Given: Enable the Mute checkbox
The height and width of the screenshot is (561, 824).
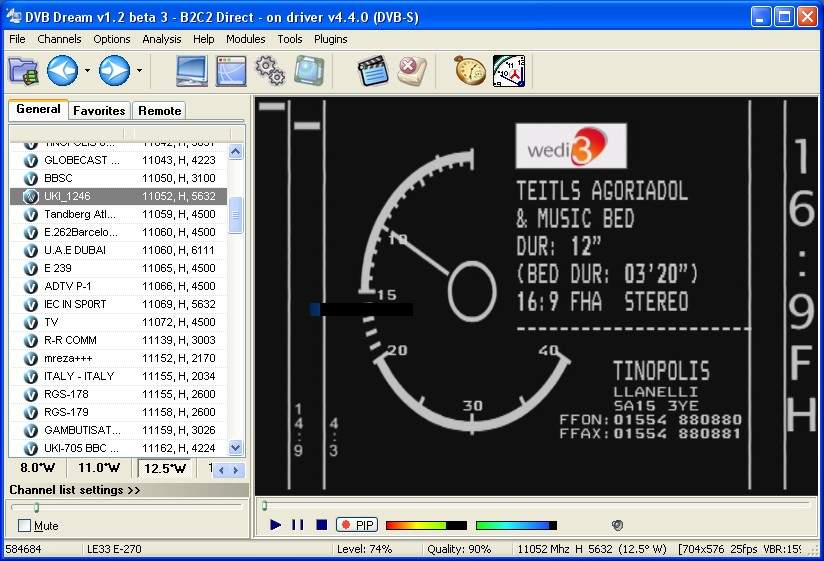Looking at the screenshot, I should coord(25,526).
